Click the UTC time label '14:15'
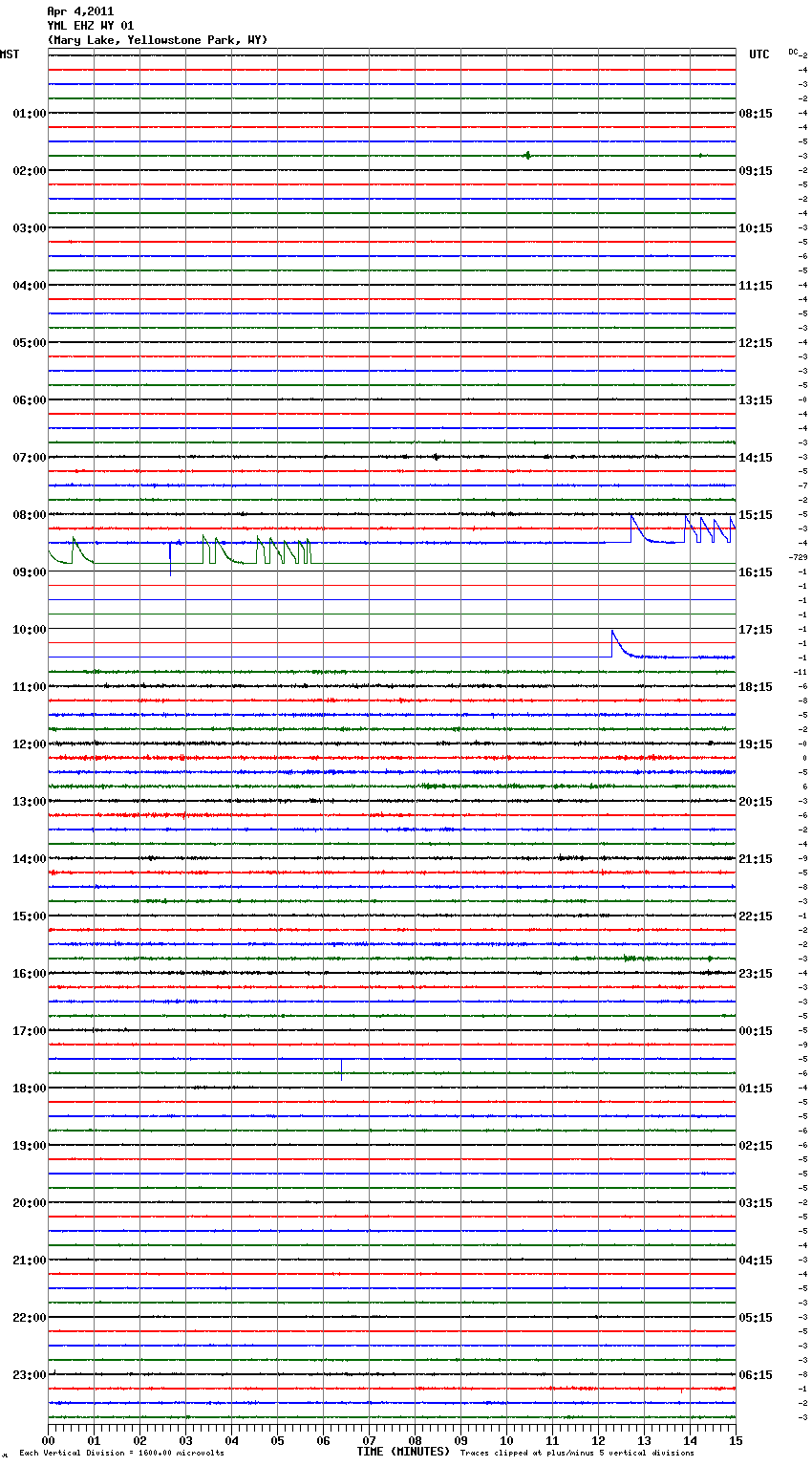Viewport: 812px width, 1466px height. click(x=756, y=458)
